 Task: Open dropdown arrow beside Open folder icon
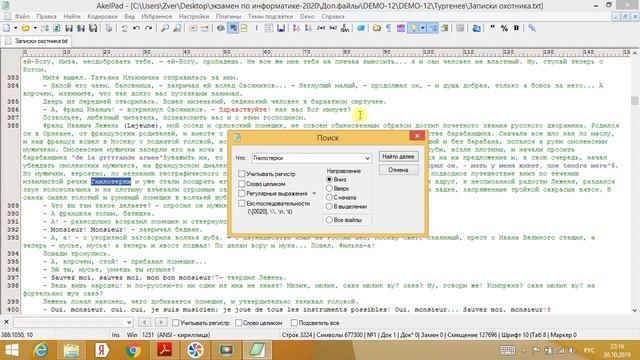(35, 28)
